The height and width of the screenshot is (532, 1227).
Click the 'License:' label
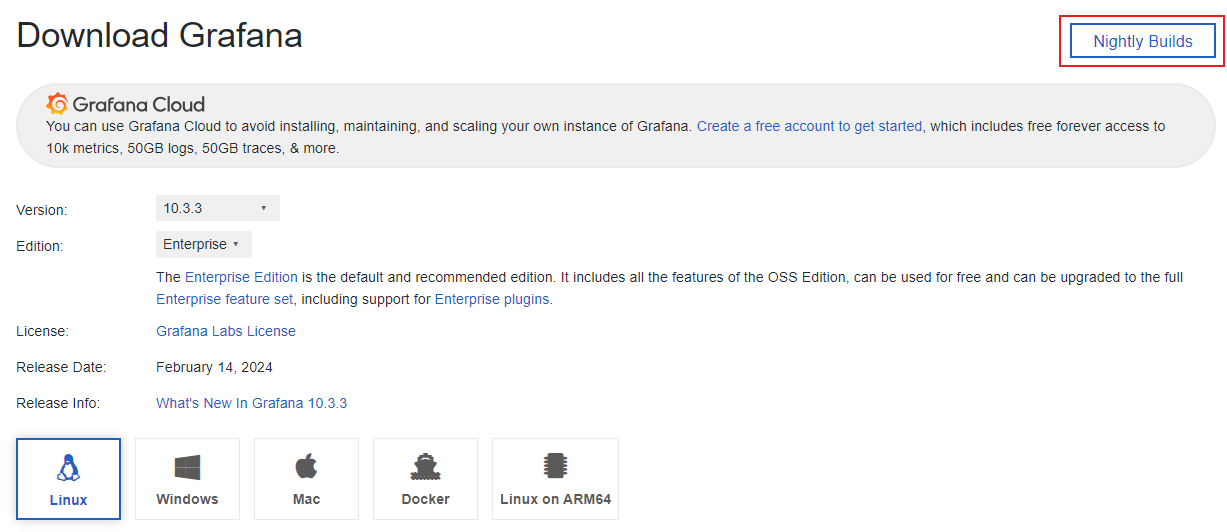42,331
